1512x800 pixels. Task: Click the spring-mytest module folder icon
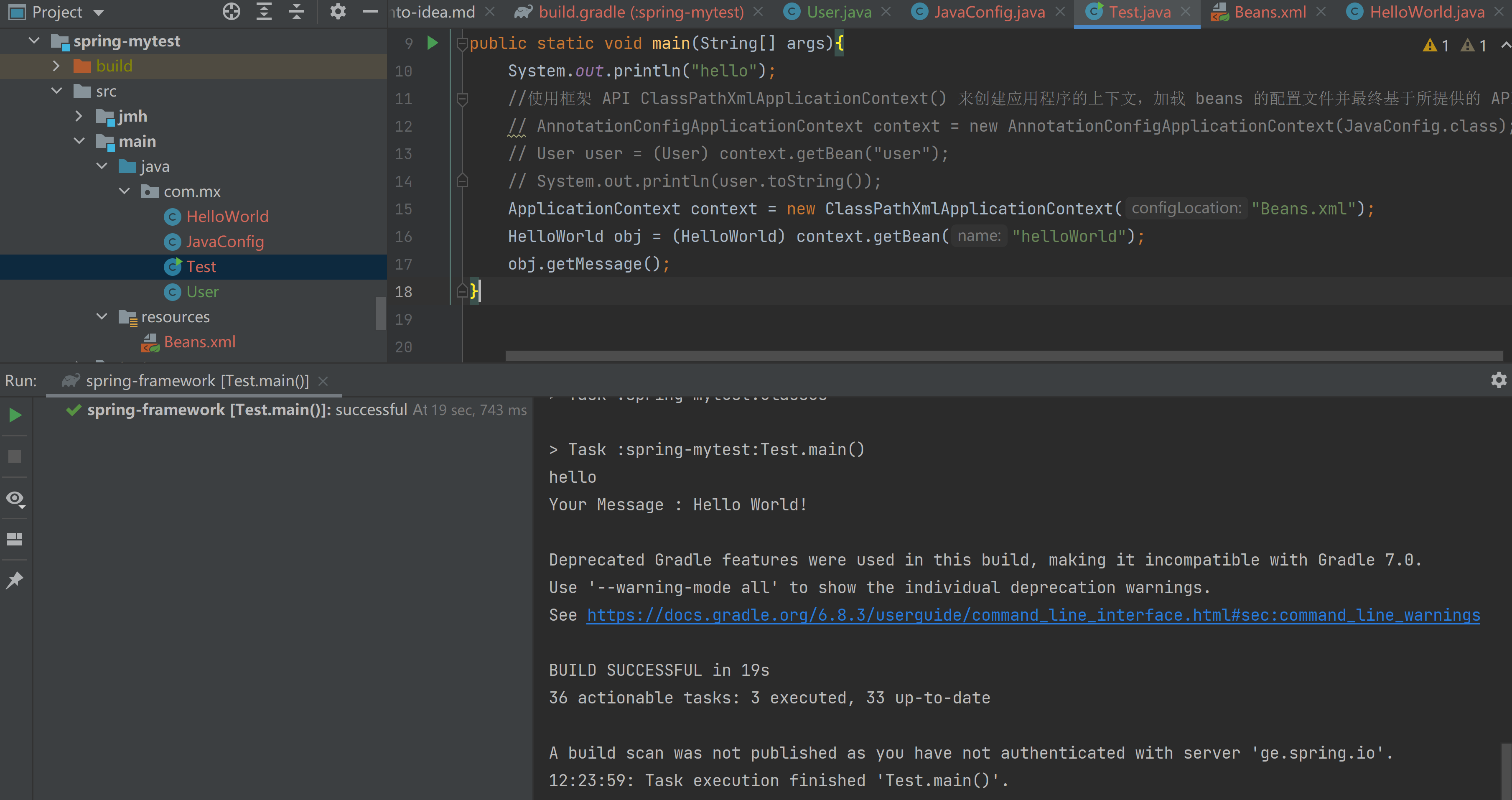pos(59,41)
